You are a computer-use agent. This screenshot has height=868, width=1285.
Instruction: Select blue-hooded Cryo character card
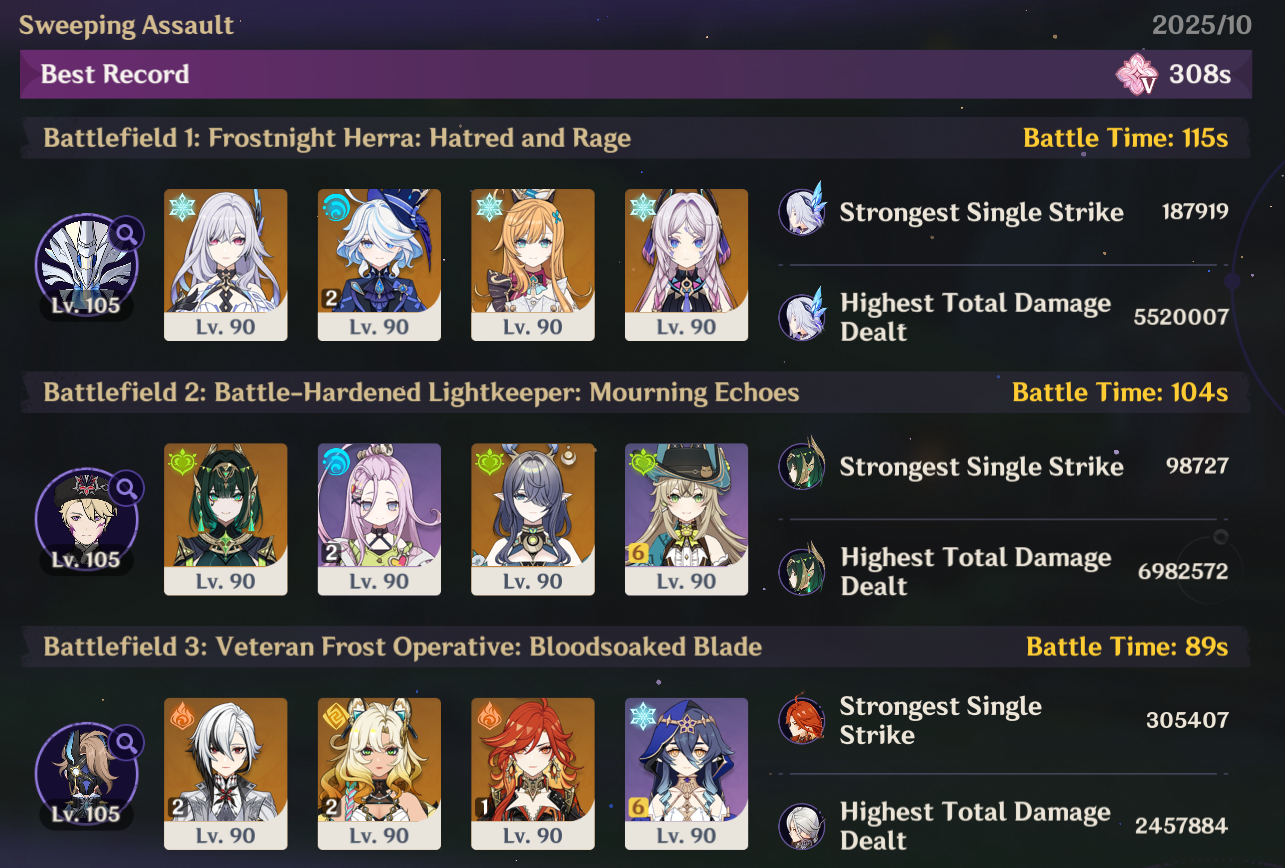tap(687, 774)
